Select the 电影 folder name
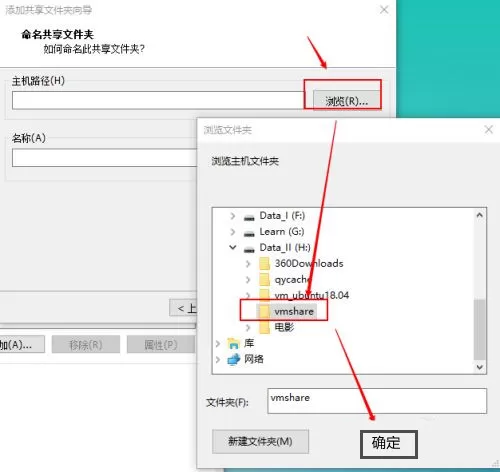The width and height of the screenshot is (500, 472). click(284, 327)
